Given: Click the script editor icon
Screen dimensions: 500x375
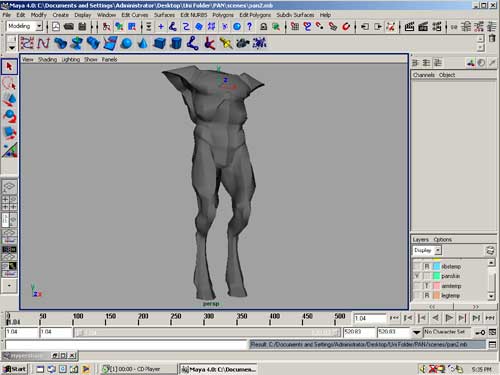Looking at the screenshot, I should (492, 344).
